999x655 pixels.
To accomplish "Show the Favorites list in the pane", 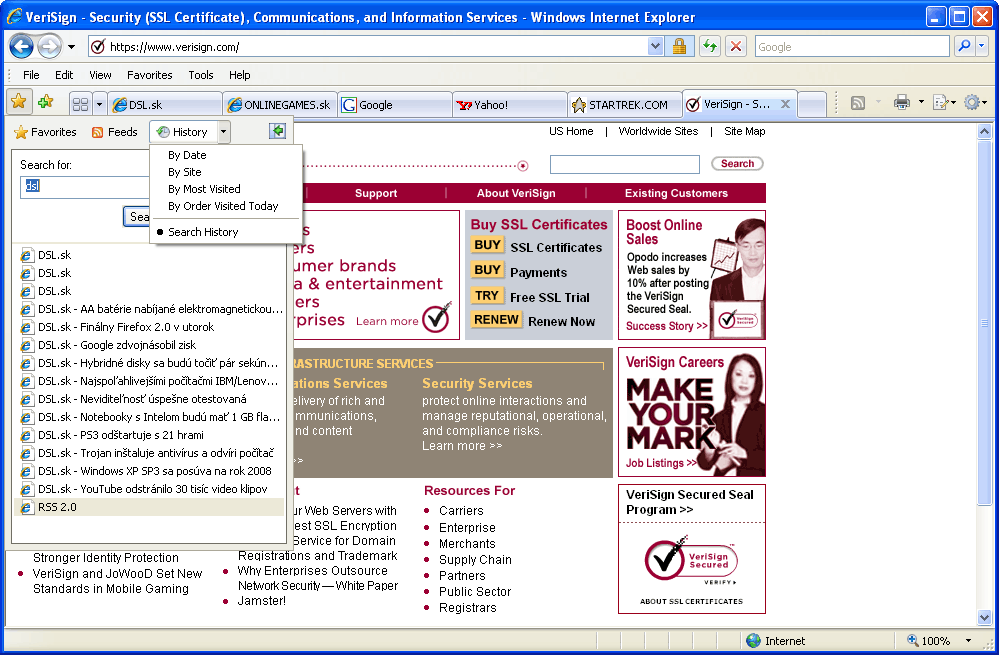I will 45,132.
